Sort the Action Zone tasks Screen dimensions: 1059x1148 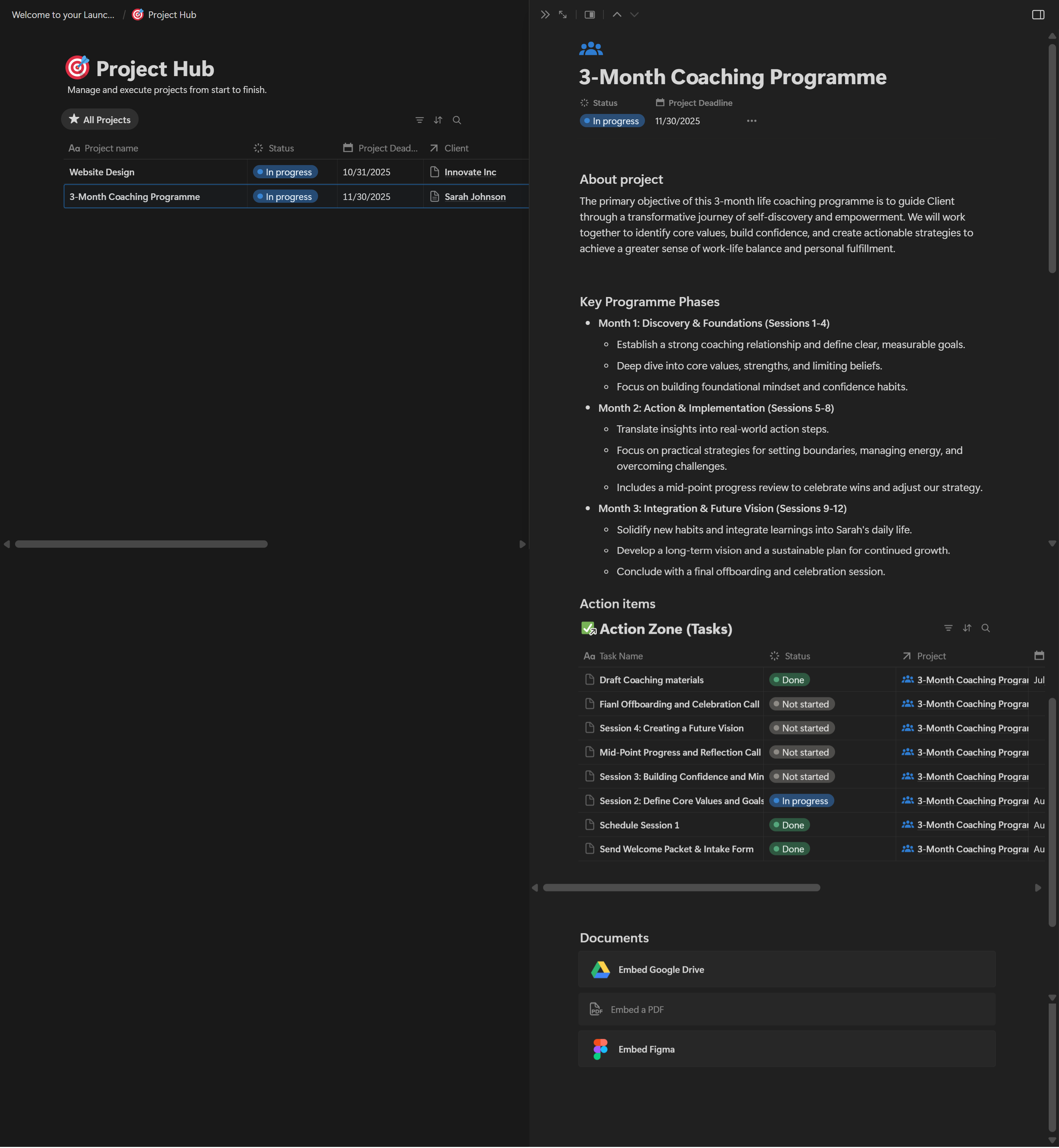tap(967, 628)
